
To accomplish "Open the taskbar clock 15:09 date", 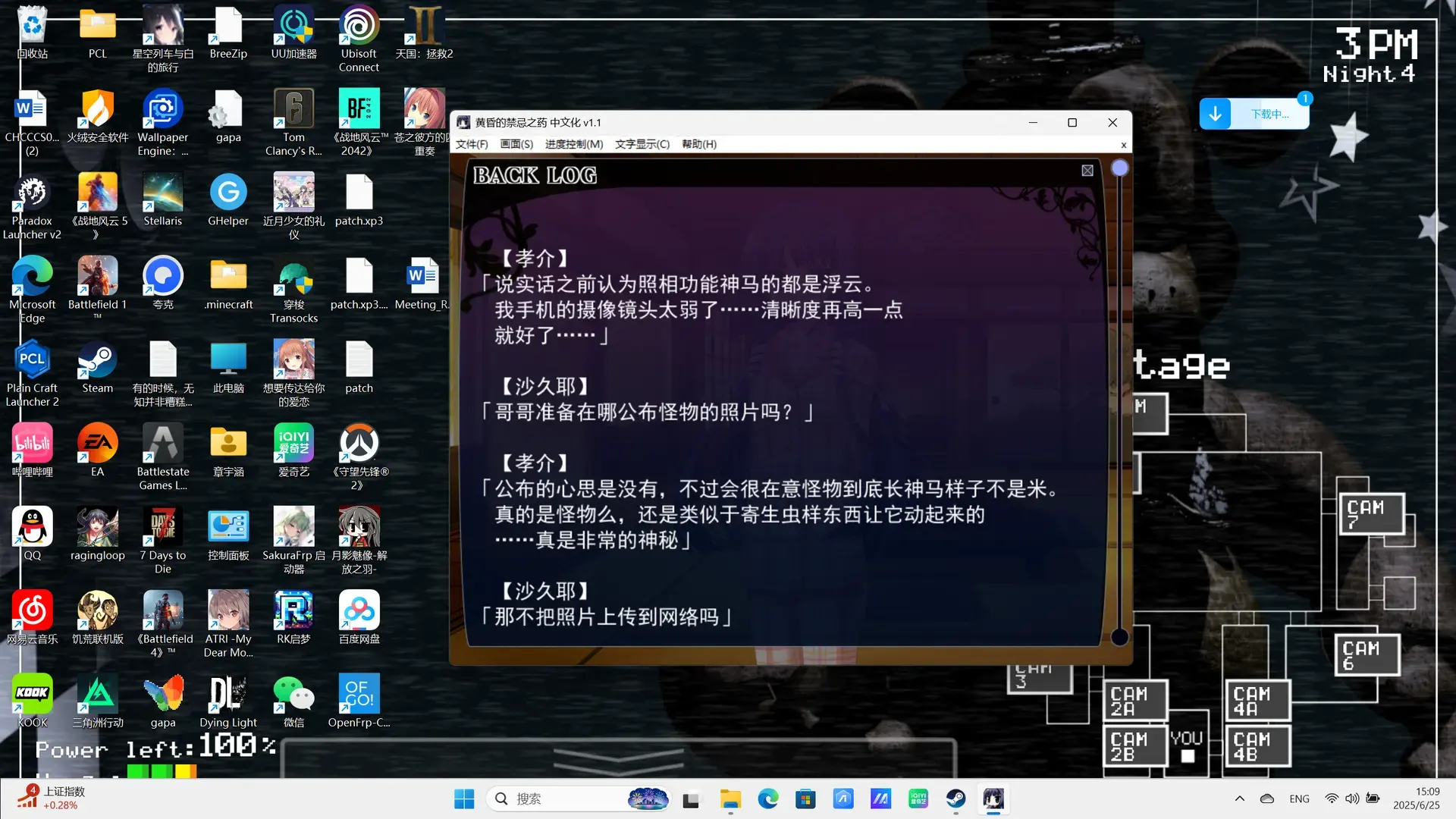I will click(x=1416, y=799).
